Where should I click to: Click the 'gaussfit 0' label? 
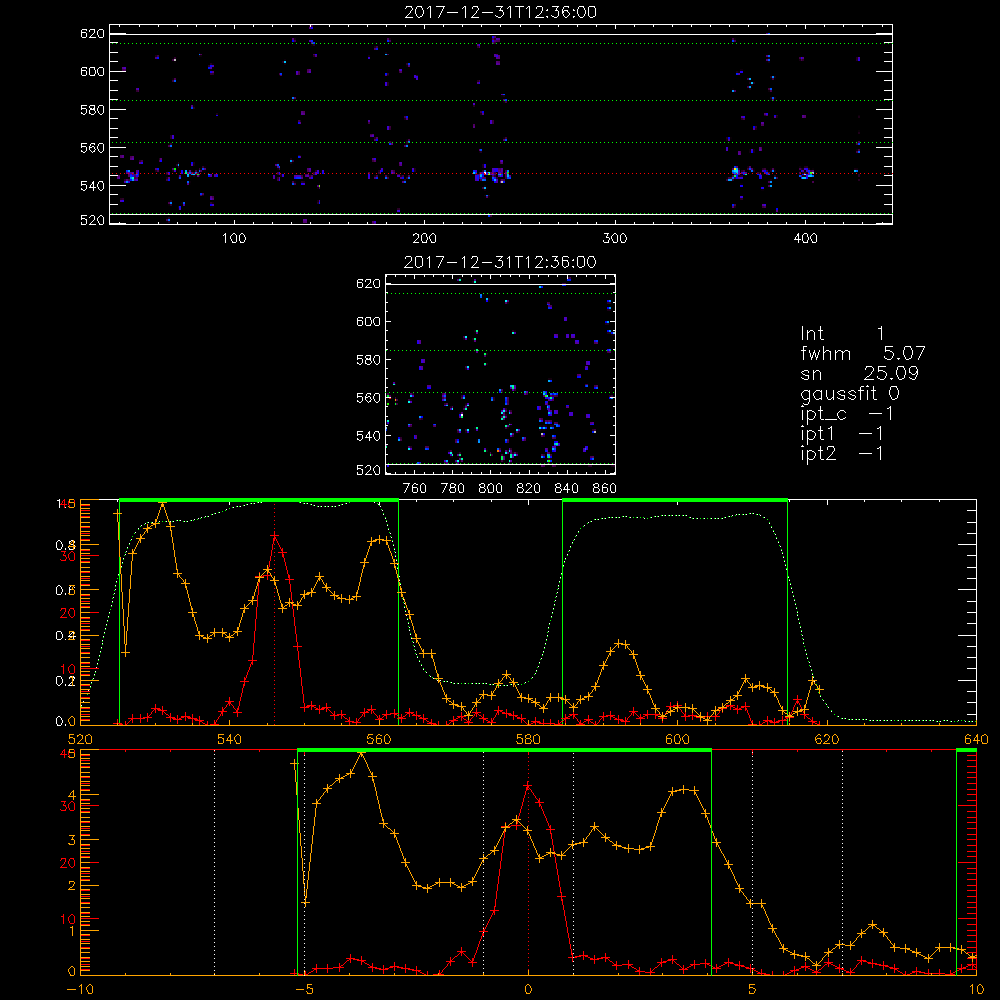850,394
